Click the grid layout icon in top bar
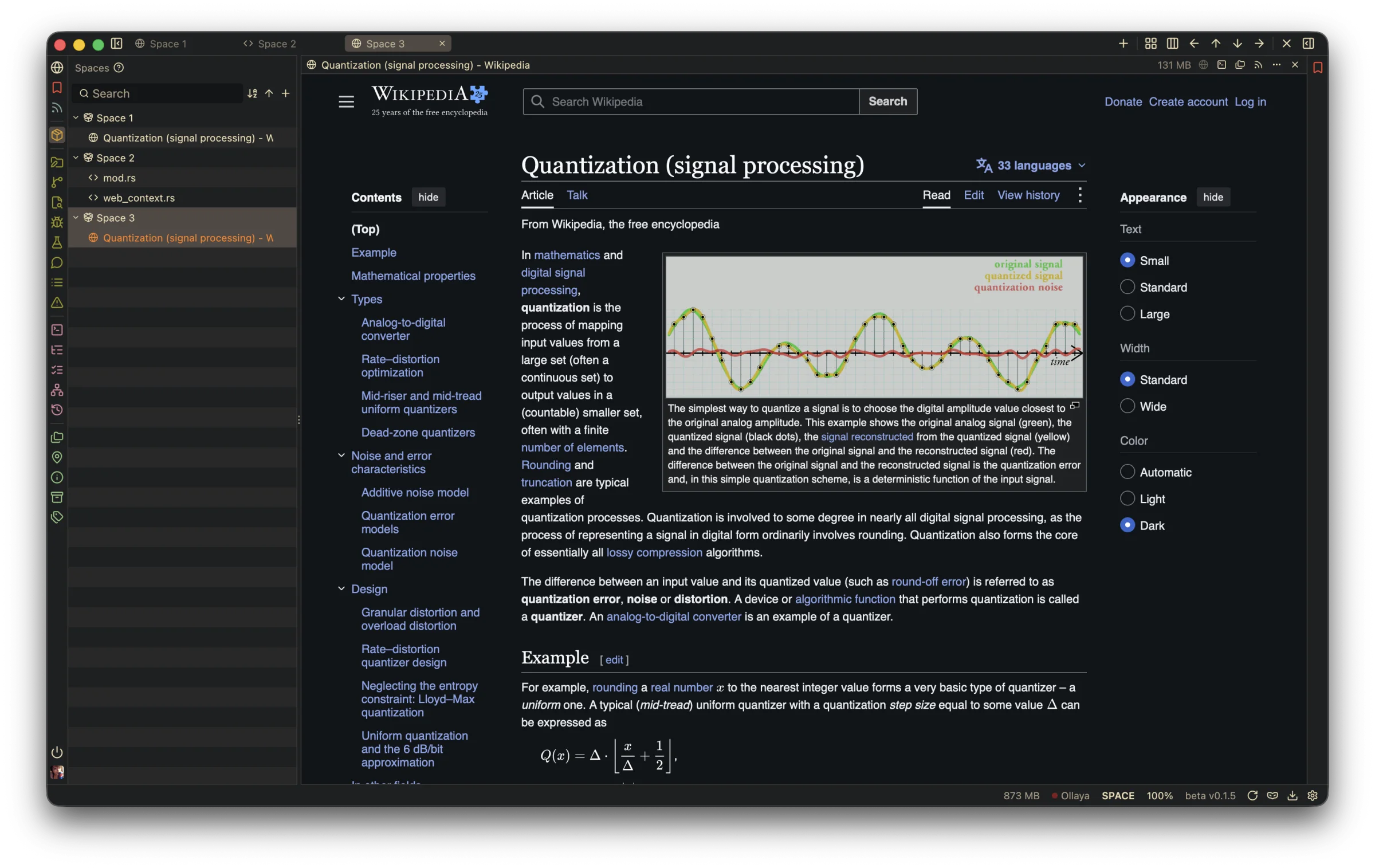Viewport: 1375px width, 868px height. coord(1150,44)
